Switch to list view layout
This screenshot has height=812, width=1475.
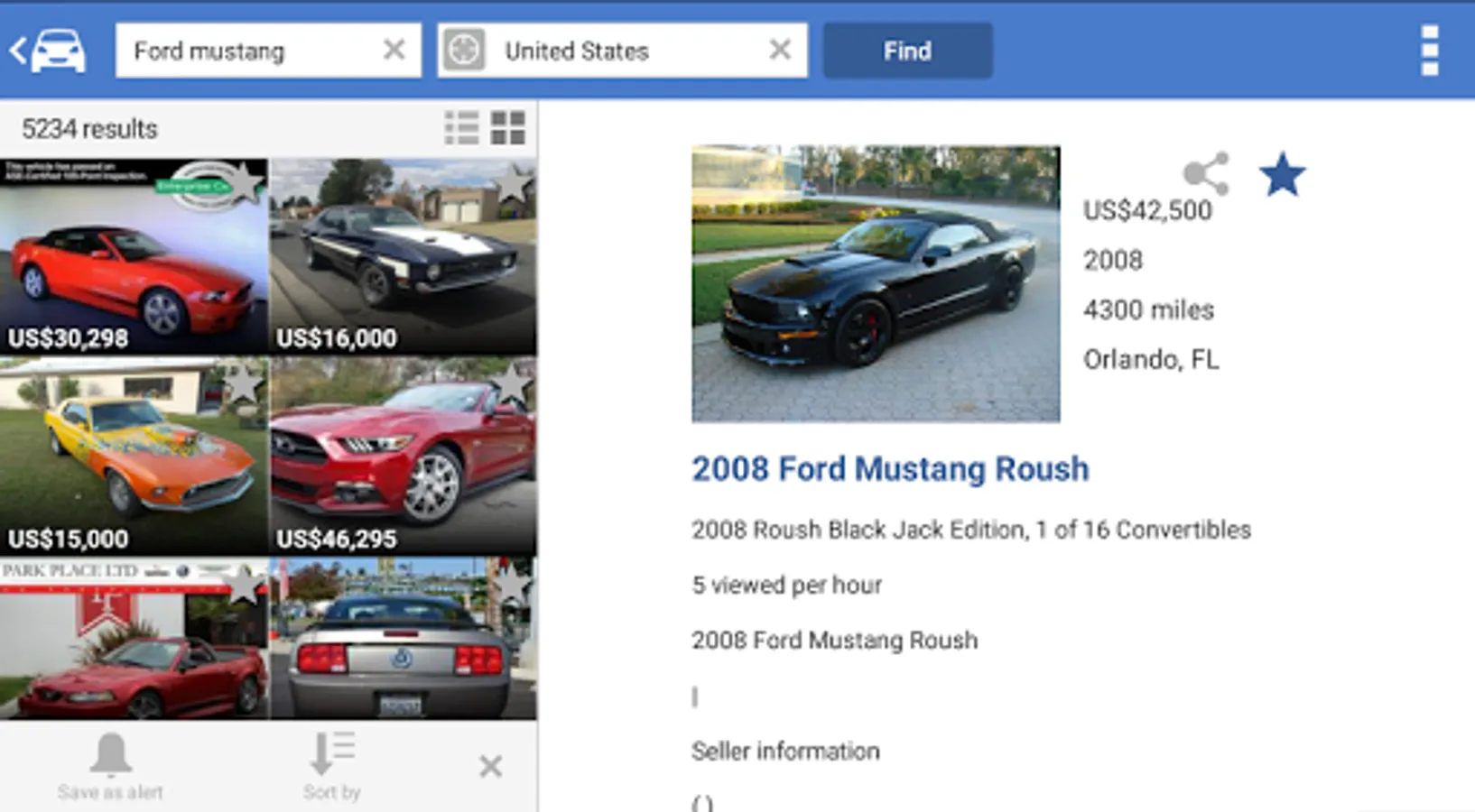pyautogui.click(x=462, y=128)
